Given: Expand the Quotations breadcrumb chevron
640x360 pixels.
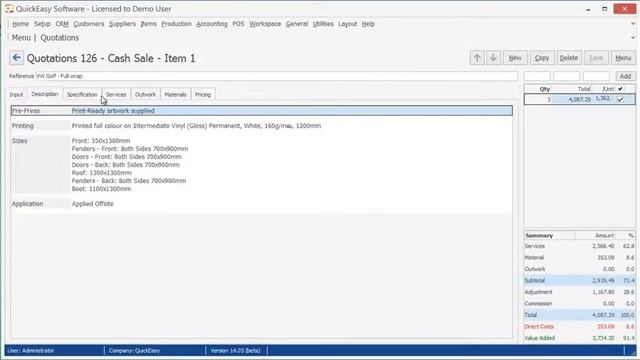Looking at the screenshot, I should (x=633, y=38).
